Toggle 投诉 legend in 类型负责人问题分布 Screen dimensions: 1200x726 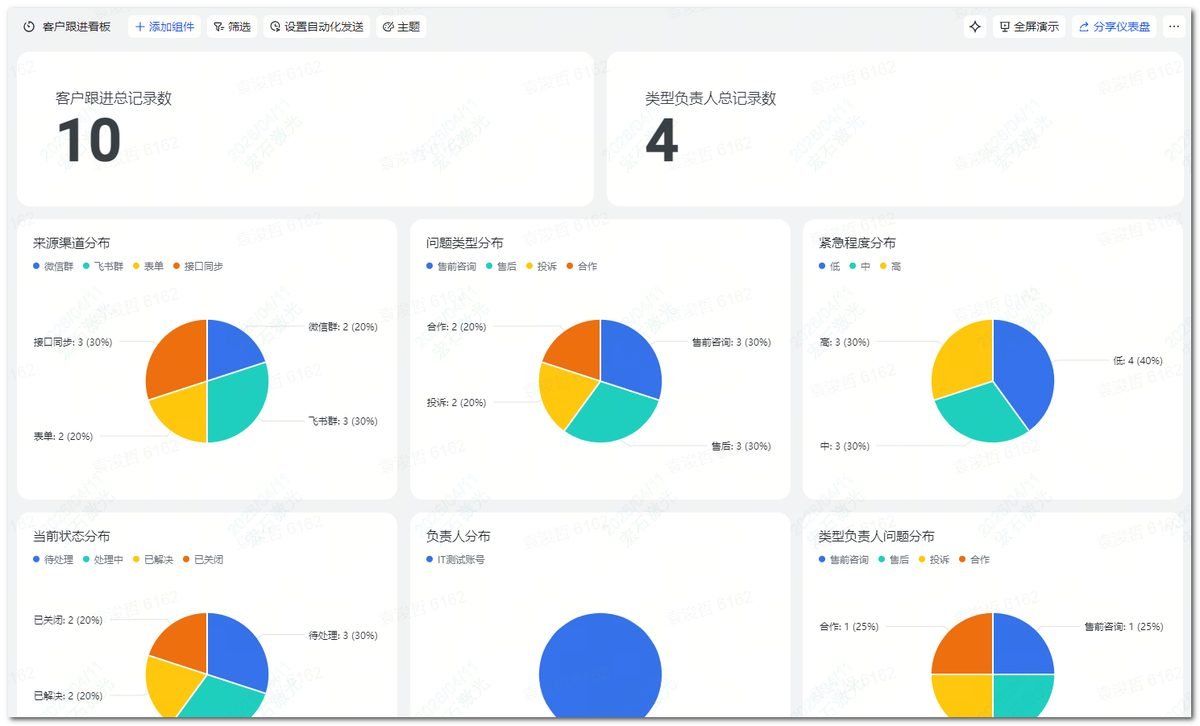[x=934, y=559]
